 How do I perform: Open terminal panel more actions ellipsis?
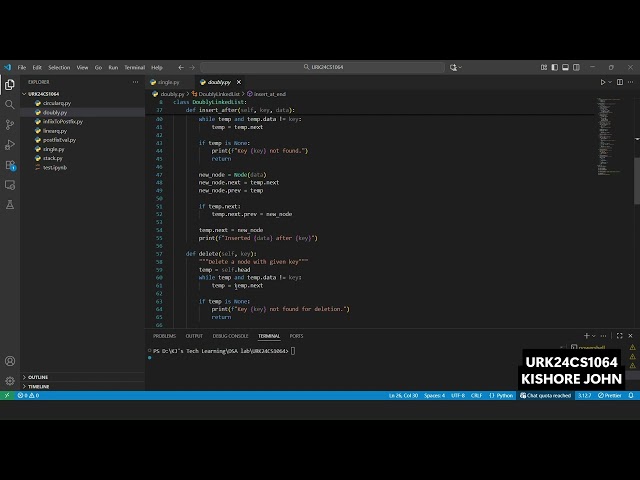click(x=603, y=336)
